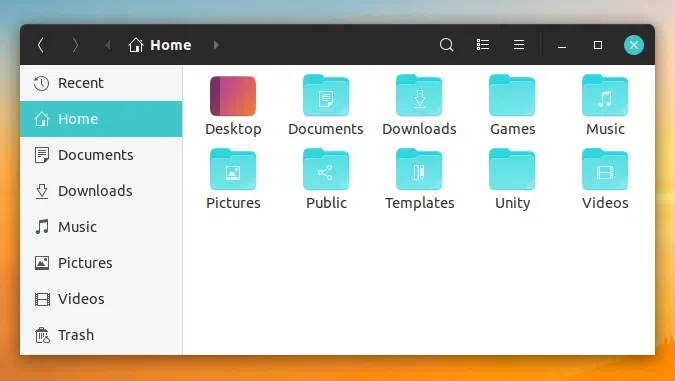Select the Unity folder
Image resolution: width=675 pixels, height=381 pixels.
pyautogui.click(x=512, y=179)
